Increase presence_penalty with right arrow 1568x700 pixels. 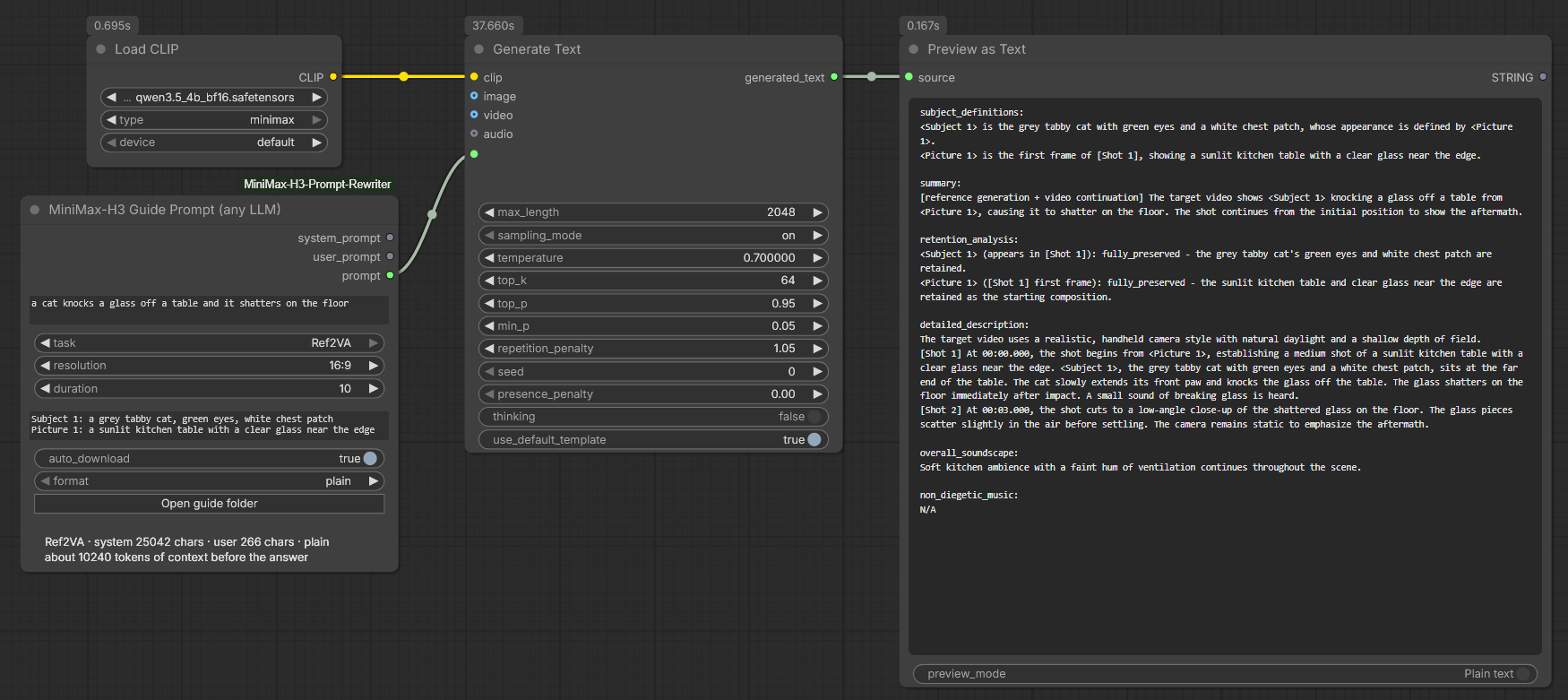click(817, 393)
